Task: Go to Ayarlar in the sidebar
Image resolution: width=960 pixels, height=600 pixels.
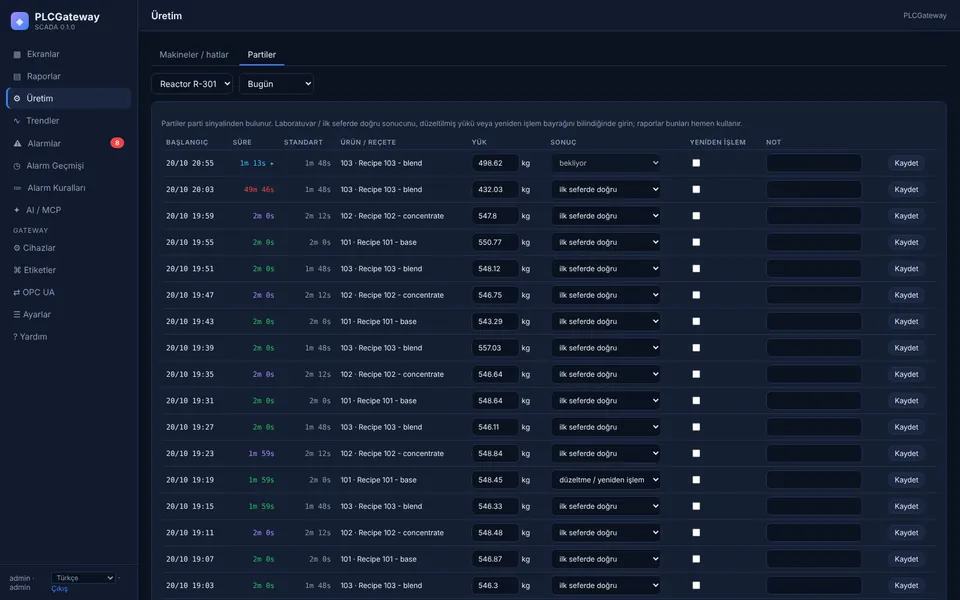Action: pyautogui.click(x=32, y=315)
